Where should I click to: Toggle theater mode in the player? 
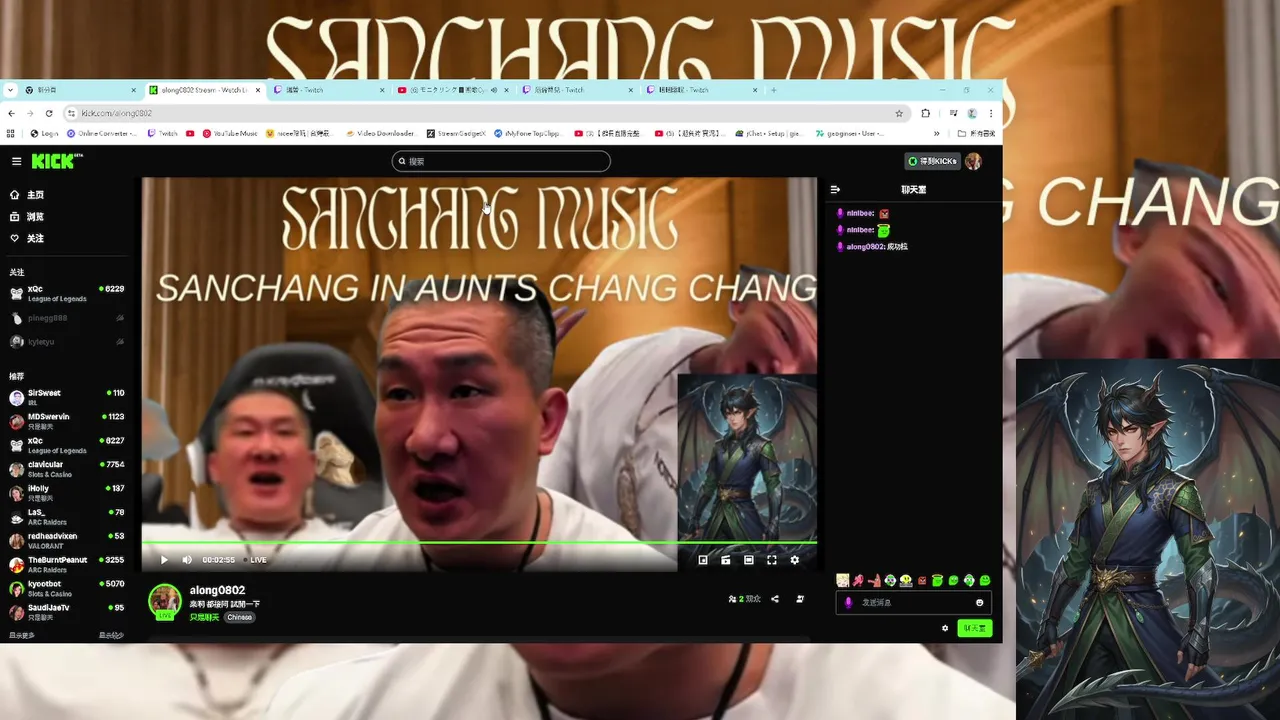pos(749,560)
